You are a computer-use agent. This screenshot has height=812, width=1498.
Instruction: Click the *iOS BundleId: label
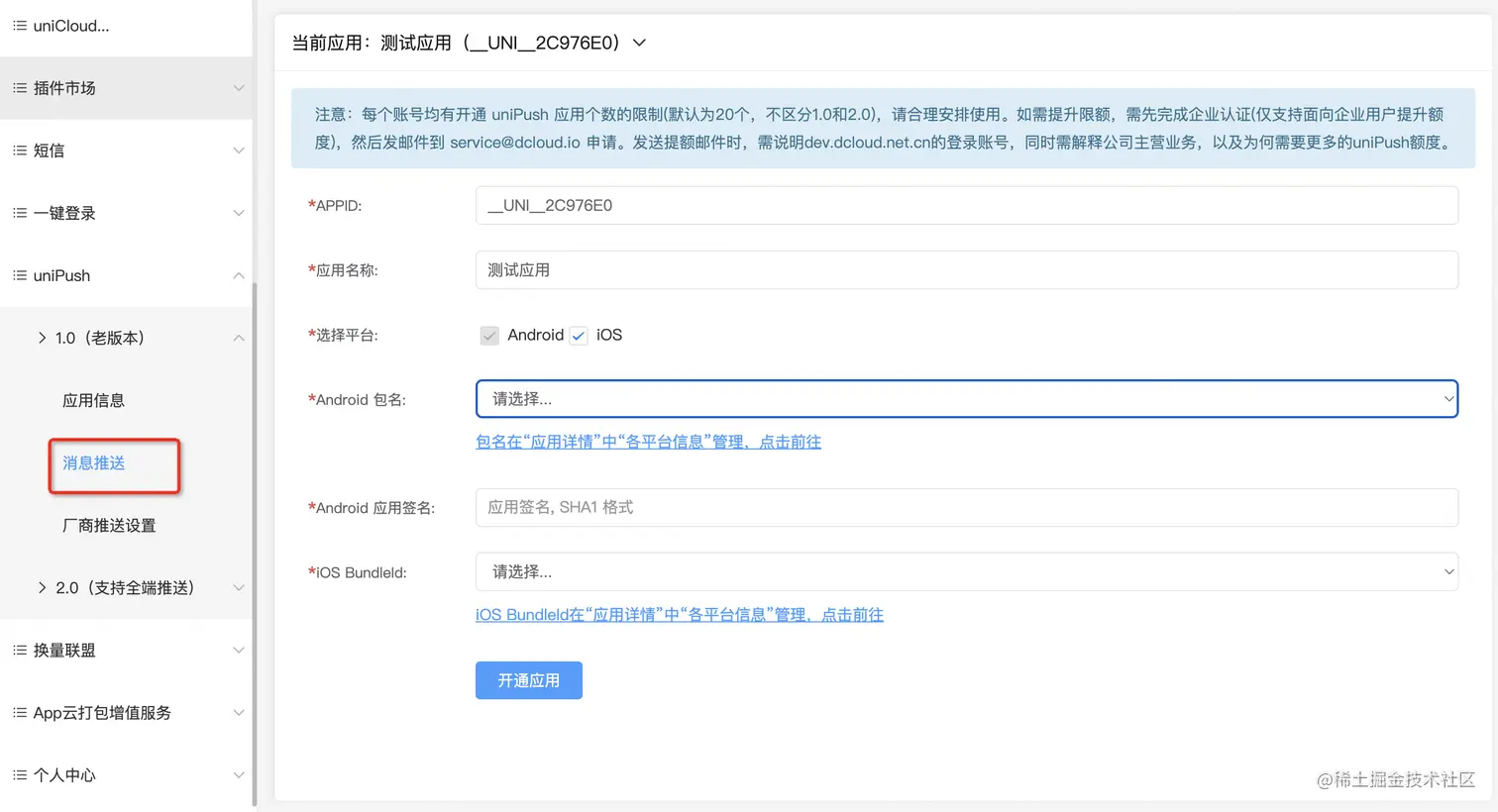358,572
